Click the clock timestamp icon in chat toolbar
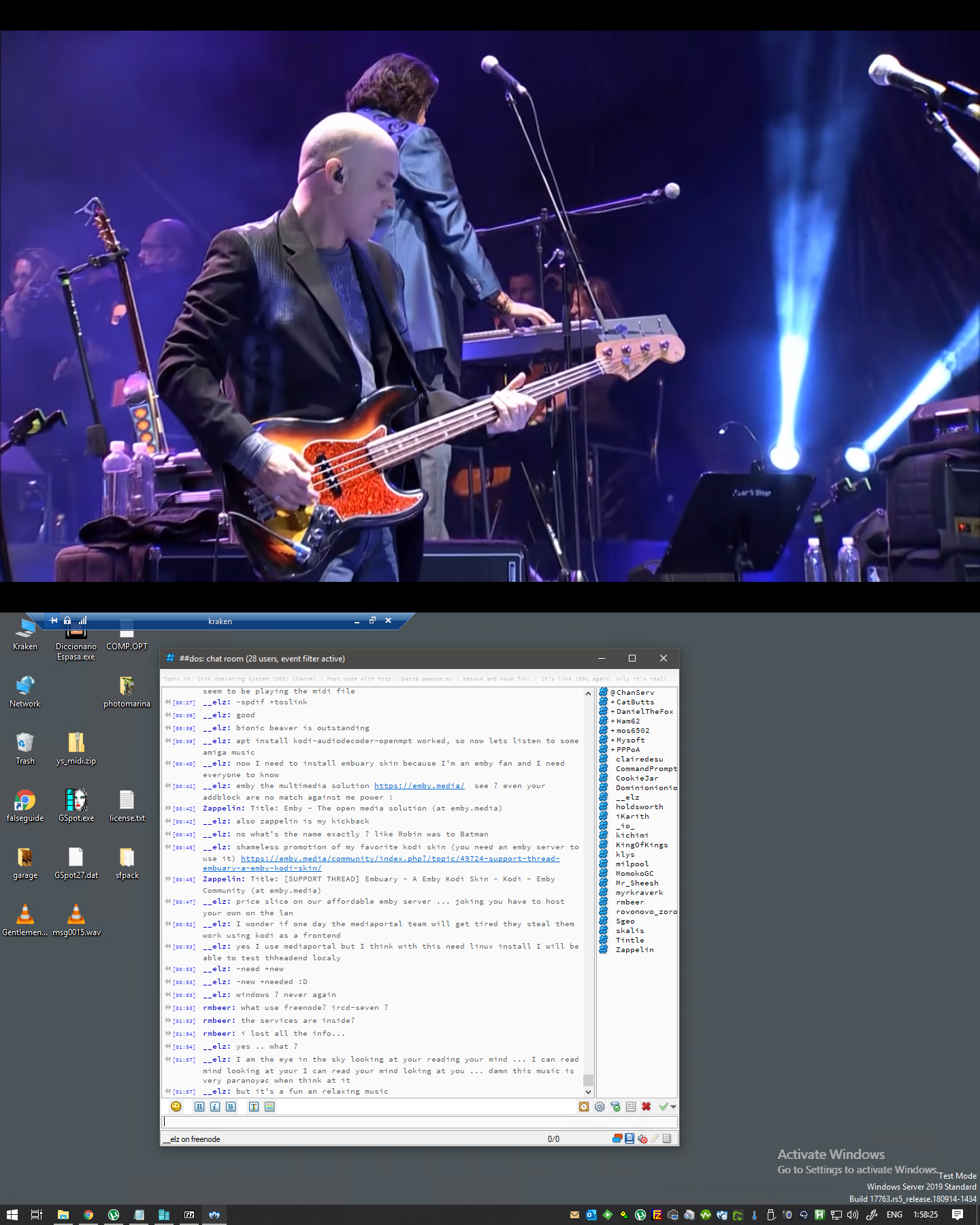This screenshot has height=1225, width=980. (x=584, y=1107)
